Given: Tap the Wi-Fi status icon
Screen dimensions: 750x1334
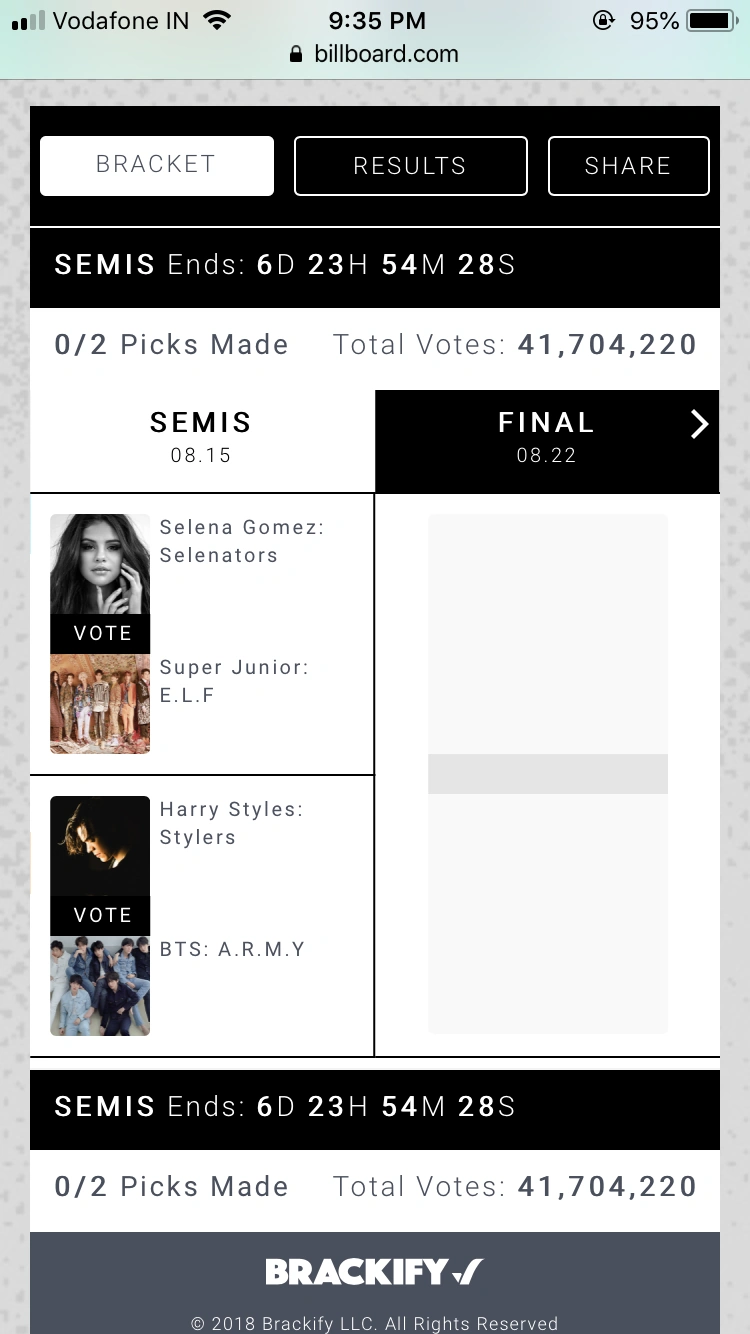Looking at the screenshot, I should [x=216, y=20].
